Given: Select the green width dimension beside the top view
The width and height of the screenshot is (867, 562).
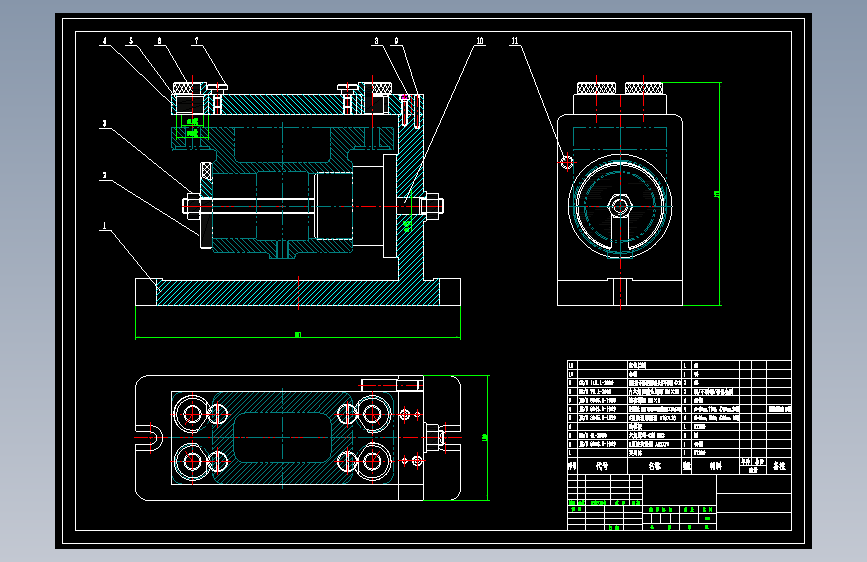Looking at the screenshot, I should click(487, 438).
